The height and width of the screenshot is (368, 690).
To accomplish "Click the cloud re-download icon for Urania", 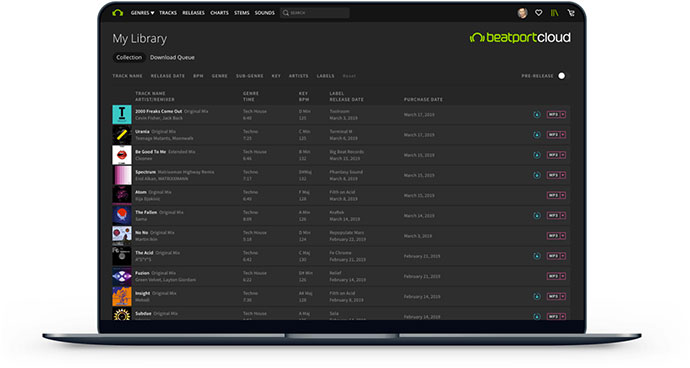I will click(537, 135).
